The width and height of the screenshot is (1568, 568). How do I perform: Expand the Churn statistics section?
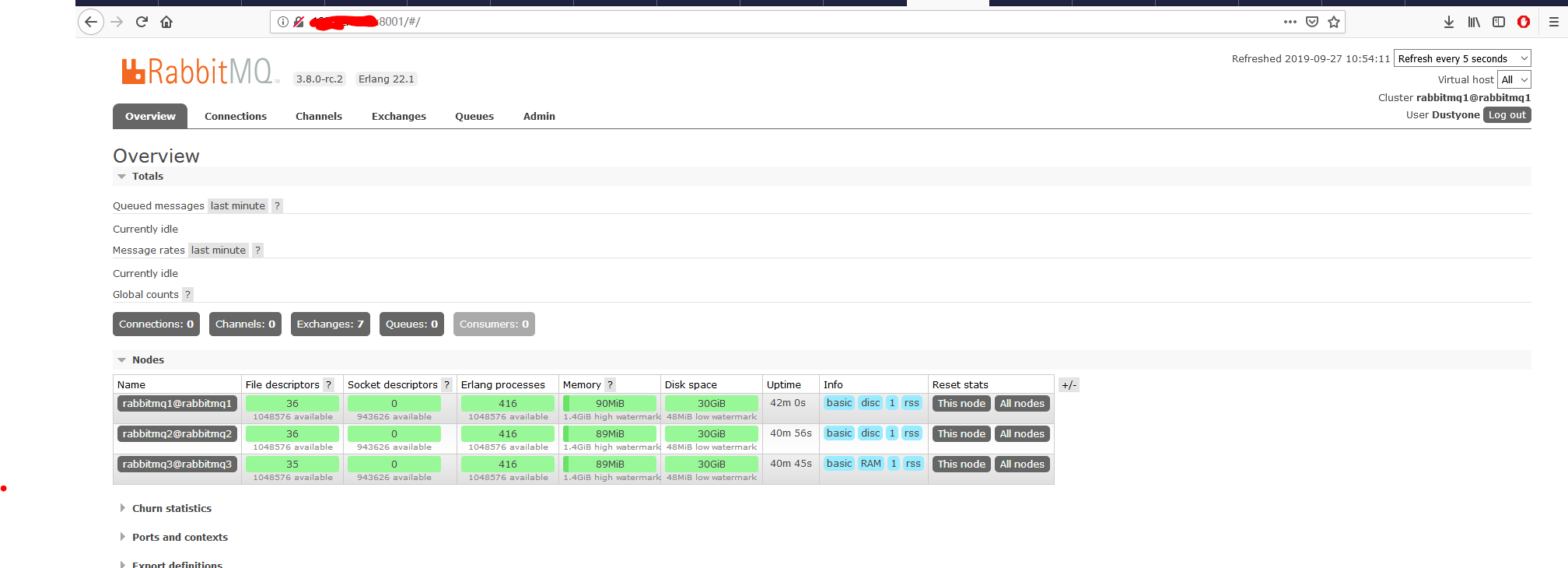pyautogui.click(x=171, y=508)
